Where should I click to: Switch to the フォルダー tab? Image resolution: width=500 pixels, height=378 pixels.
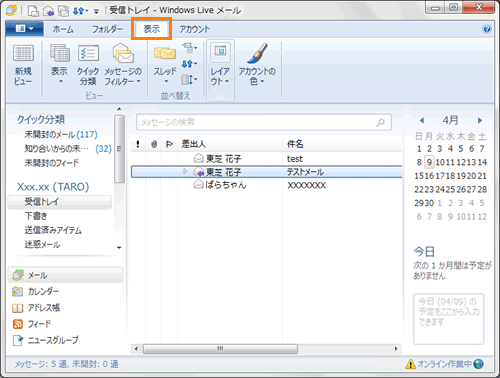pos(107,29)
